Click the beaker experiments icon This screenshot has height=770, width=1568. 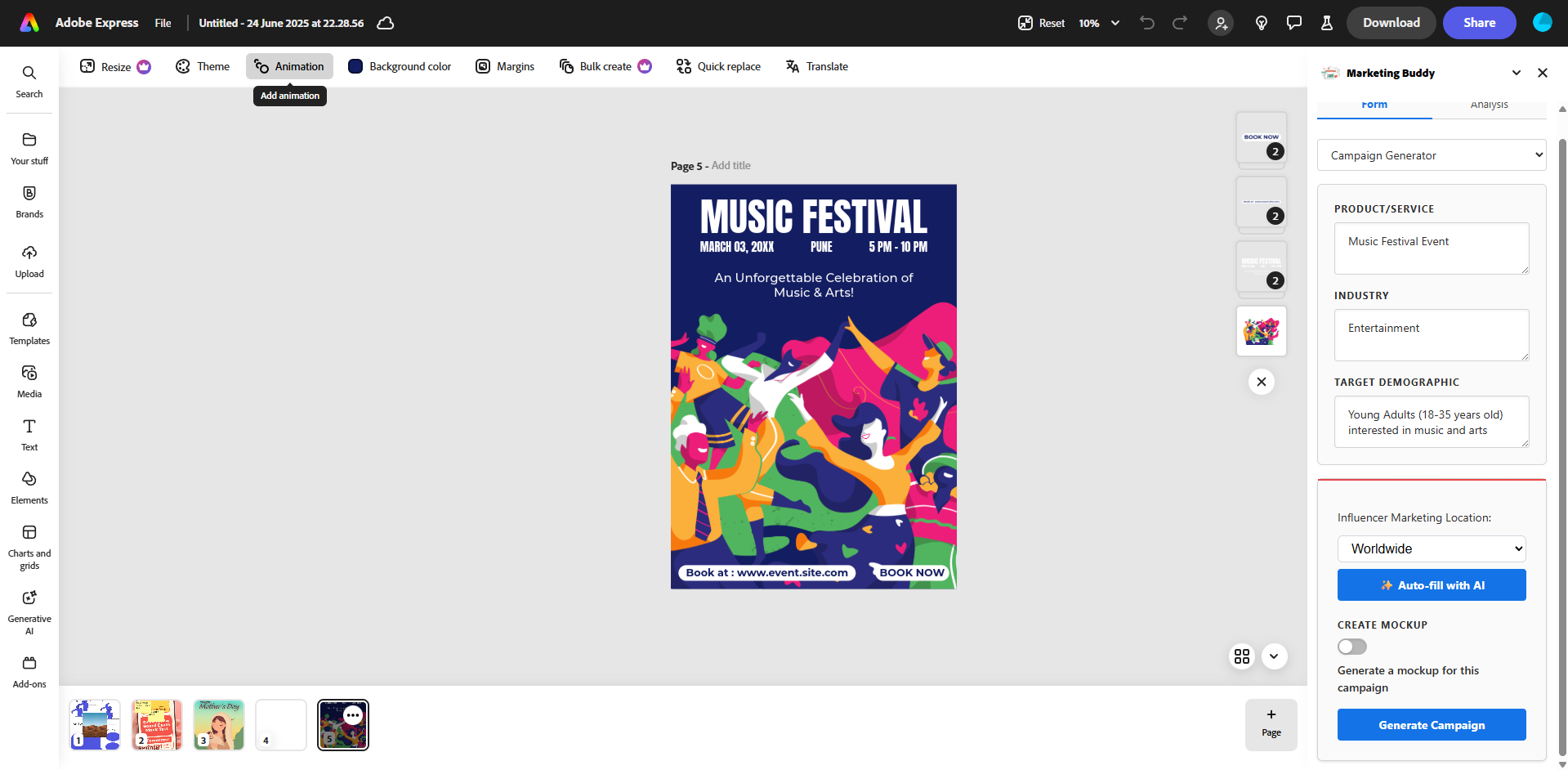[x=1327, y=23]
